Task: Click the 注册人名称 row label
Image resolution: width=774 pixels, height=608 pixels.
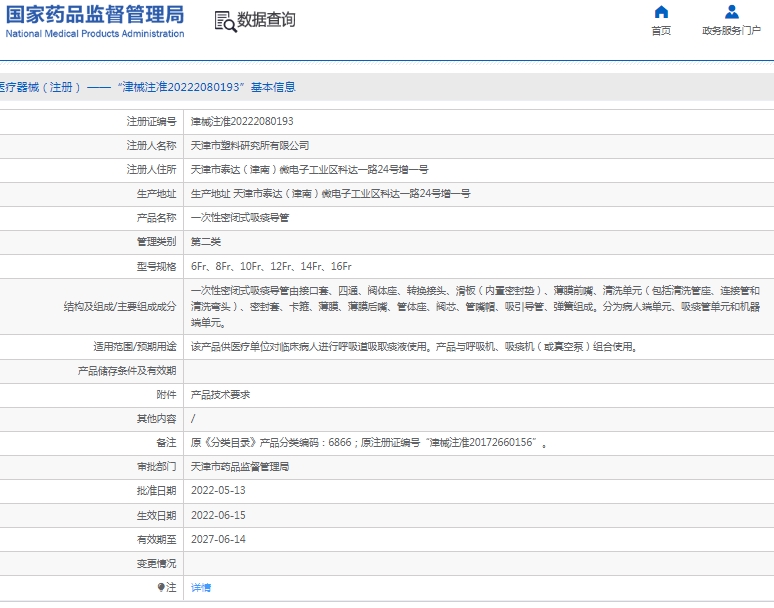Action: (151, 146)
